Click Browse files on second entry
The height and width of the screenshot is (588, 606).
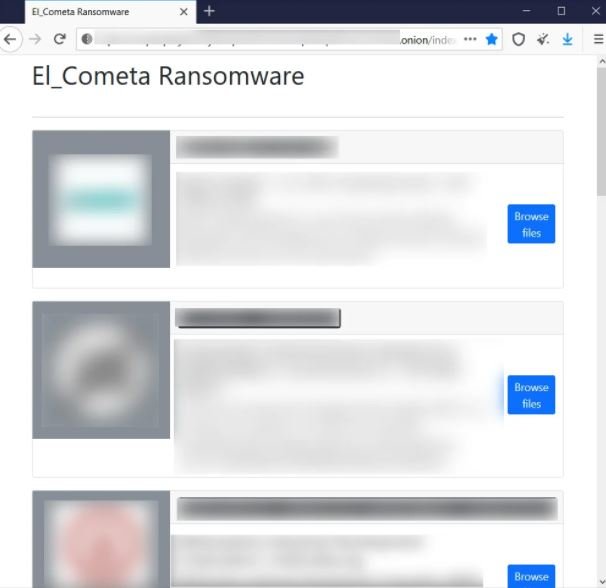click(531, 395)
